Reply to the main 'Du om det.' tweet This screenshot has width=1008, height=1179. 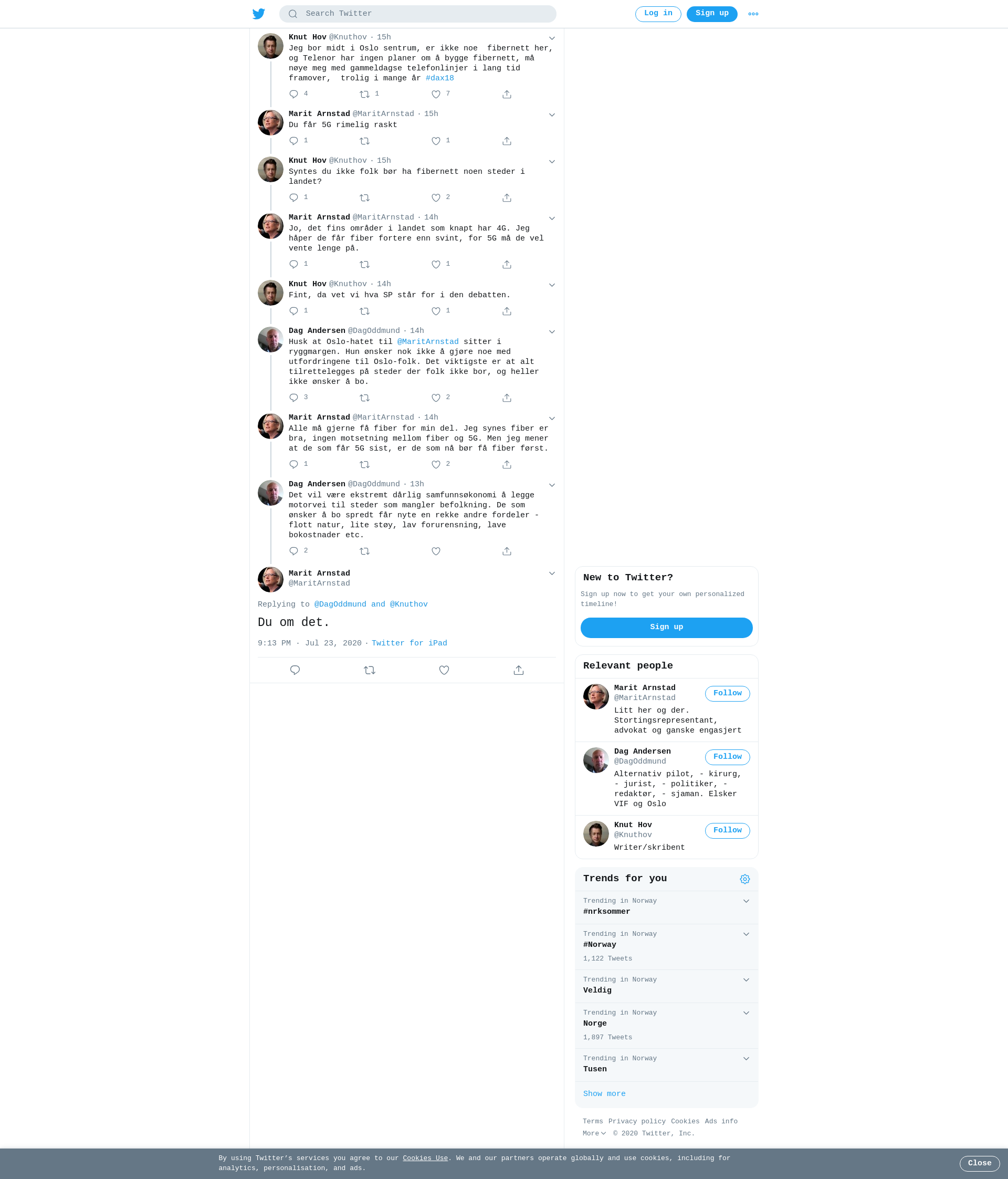tap(295, 670)
